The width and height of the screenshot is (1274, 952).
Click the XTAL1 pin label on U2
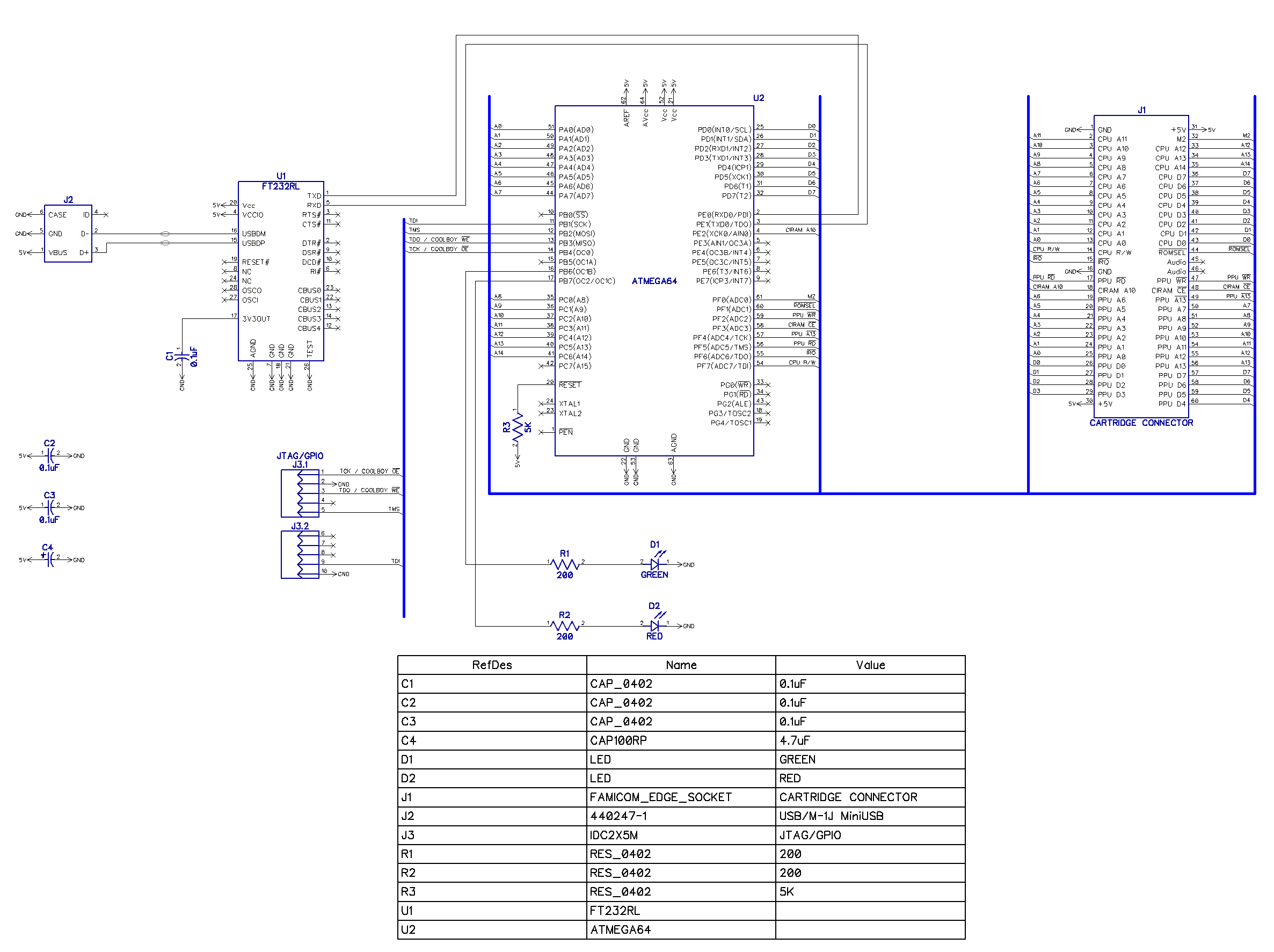point(570,404)
